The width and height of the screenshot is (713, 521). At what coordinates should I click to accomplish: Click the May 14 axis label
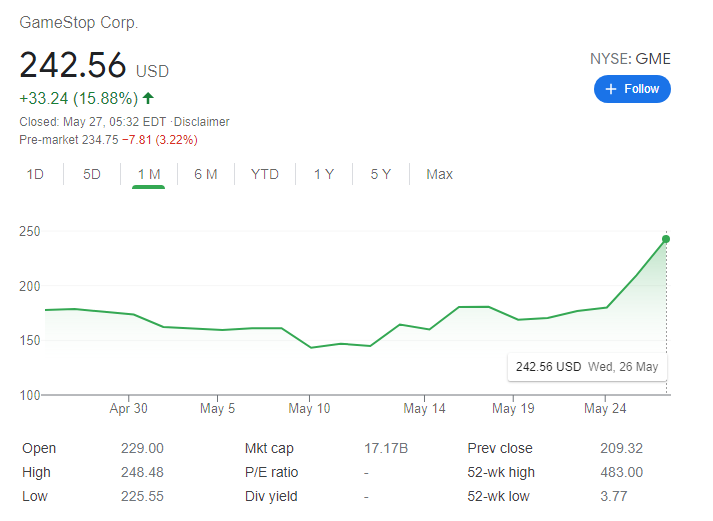(x=424, y=408)
